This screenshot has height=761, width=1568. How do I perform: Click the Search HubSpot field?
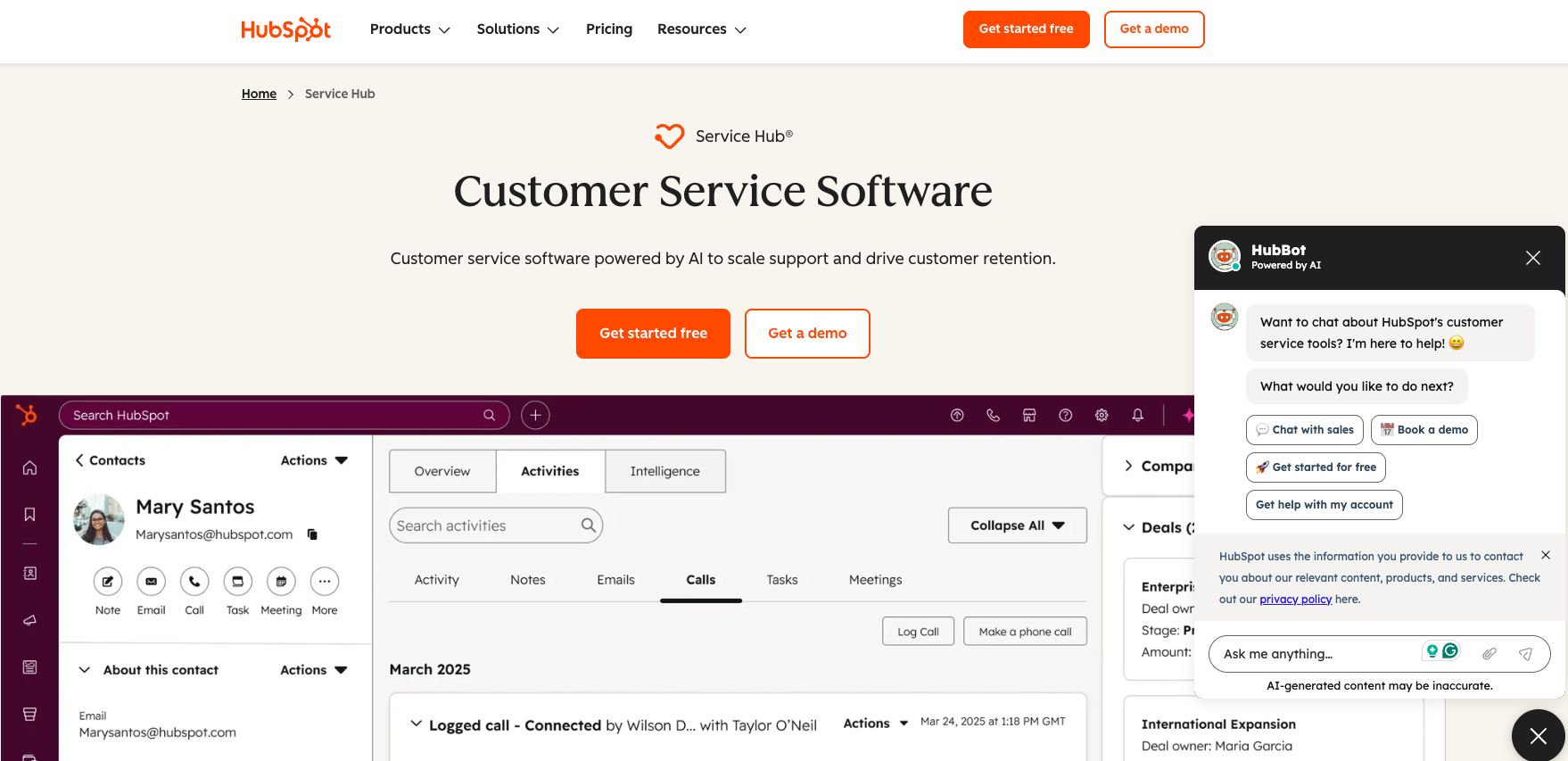284,415
